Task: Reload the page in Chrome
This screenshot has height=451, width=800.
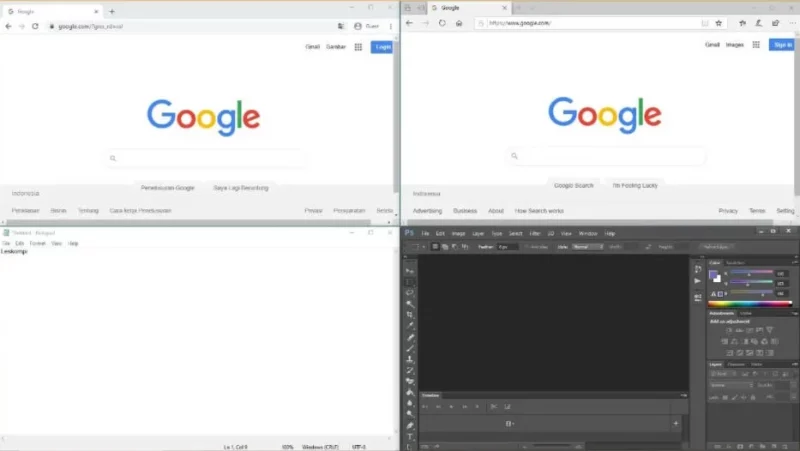Action: coord(35,26)
